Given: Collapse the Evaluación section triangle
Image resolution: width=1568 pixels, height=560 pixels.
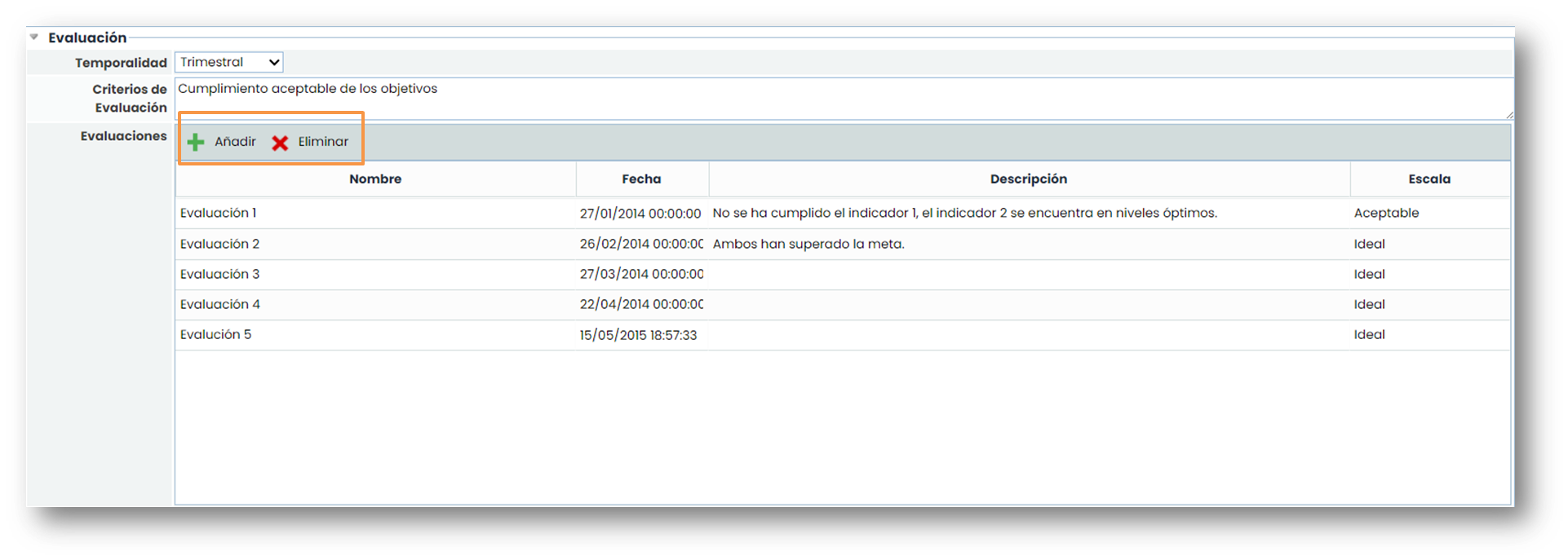Looking at the screenshot, I should pyautogui.click(x=34, y=37).
